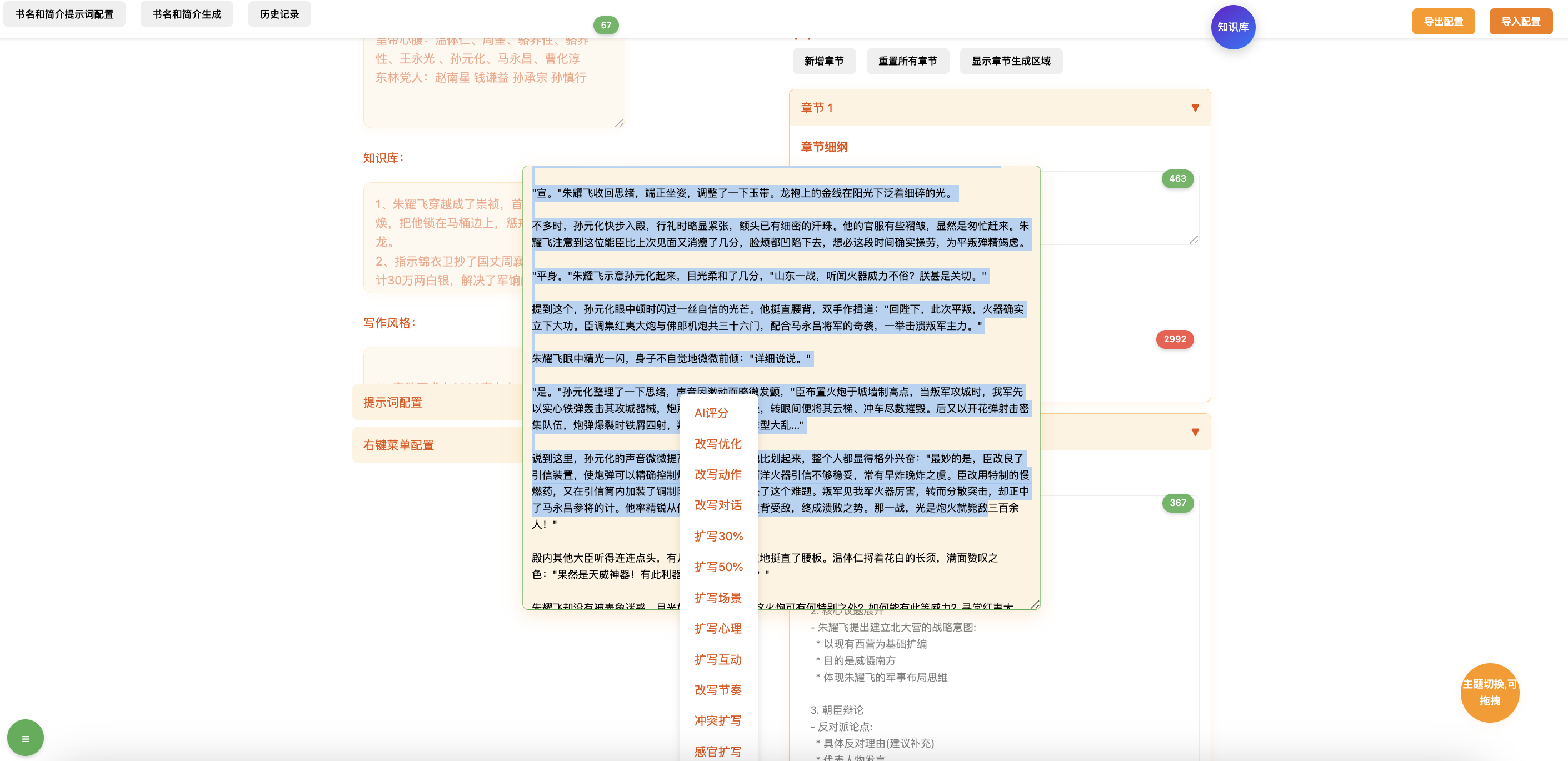The height and width of the screenshot is (761, 1568).
Task: Open the green hamburger menu bottom left
Action: tap(26, 737)
